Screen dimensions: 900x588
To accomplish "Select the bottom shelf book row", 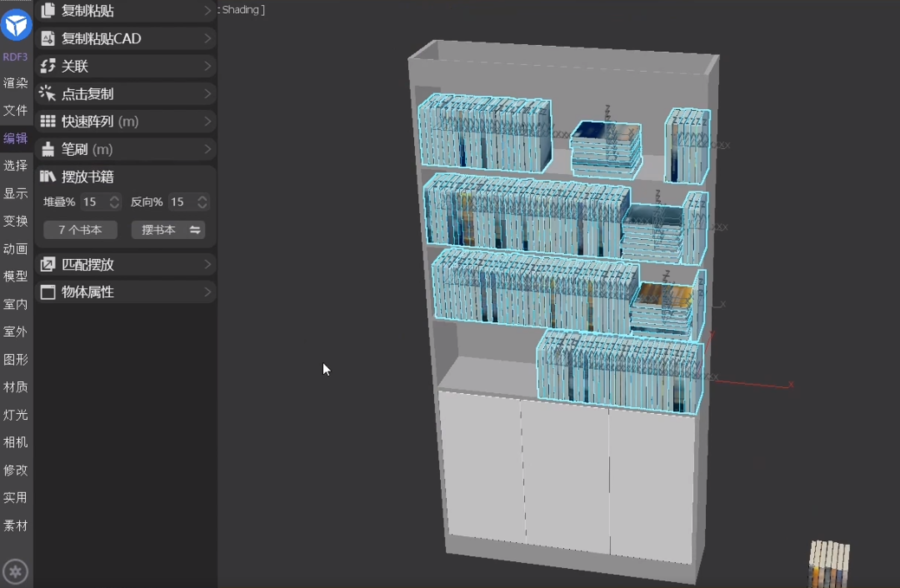I will (x=620, y=370).
